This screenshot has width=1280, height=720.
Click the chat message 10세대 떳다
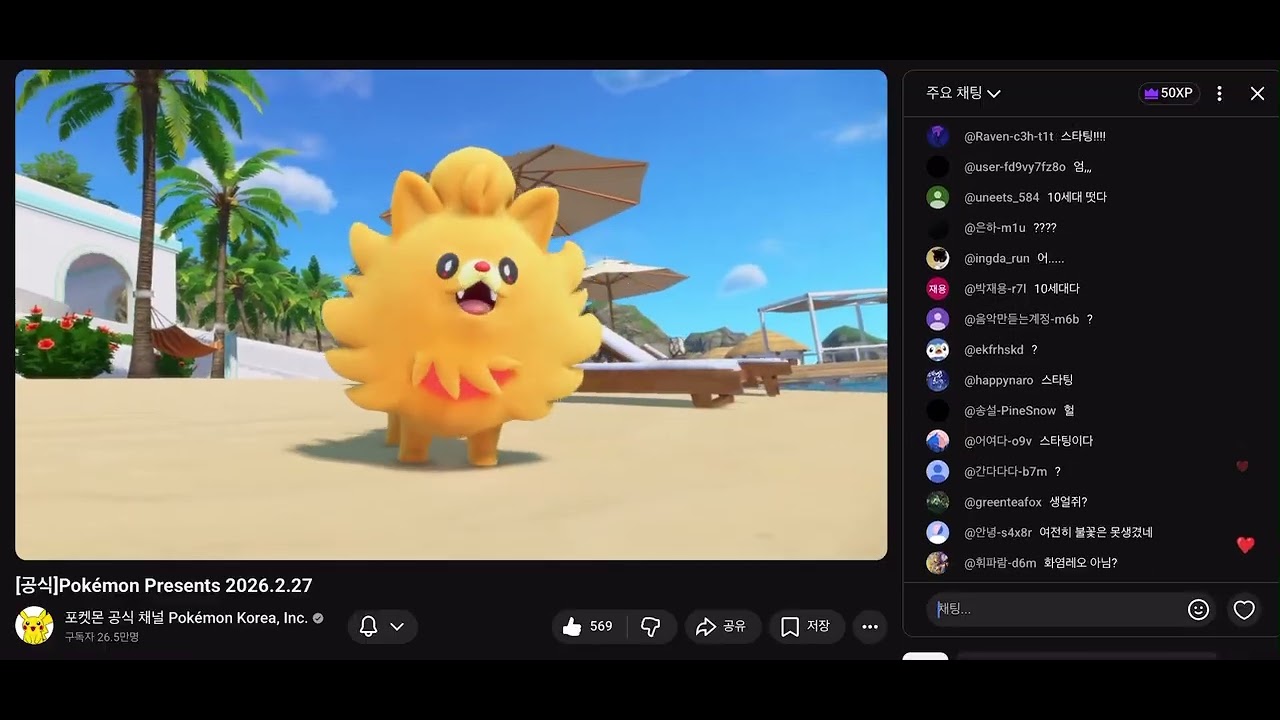1077,197
